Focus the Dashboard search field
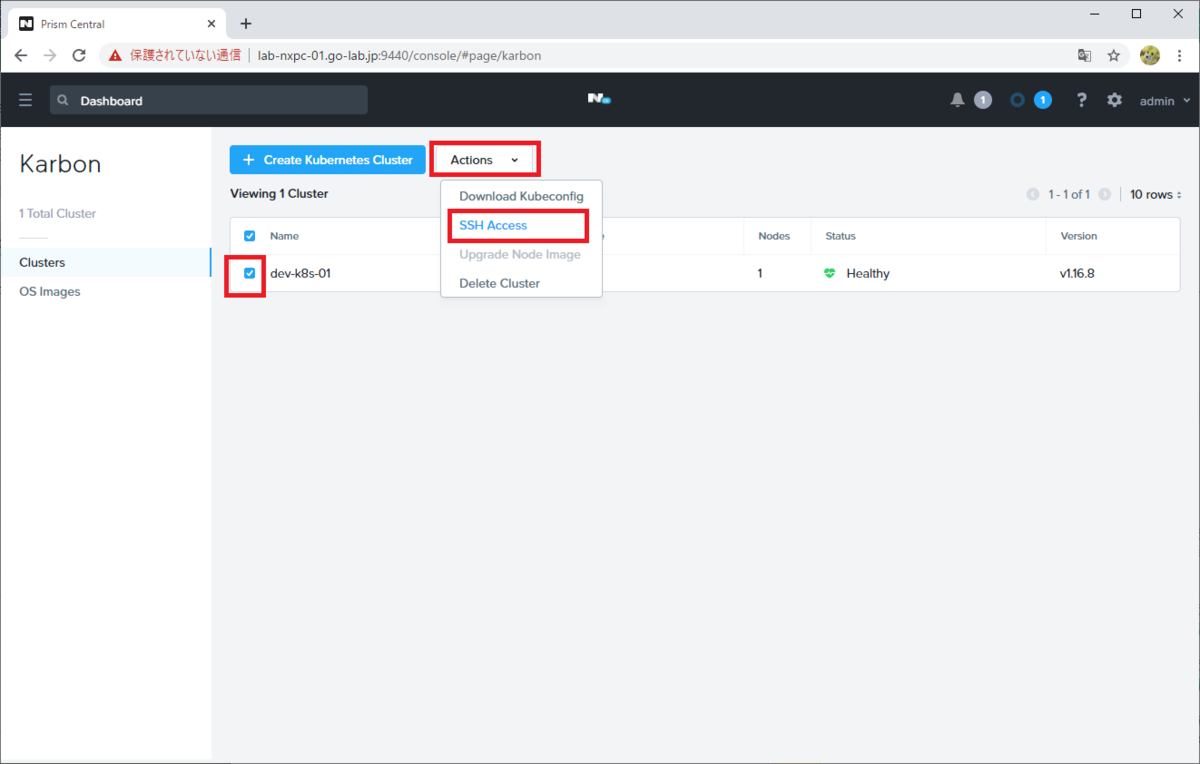 208,100
